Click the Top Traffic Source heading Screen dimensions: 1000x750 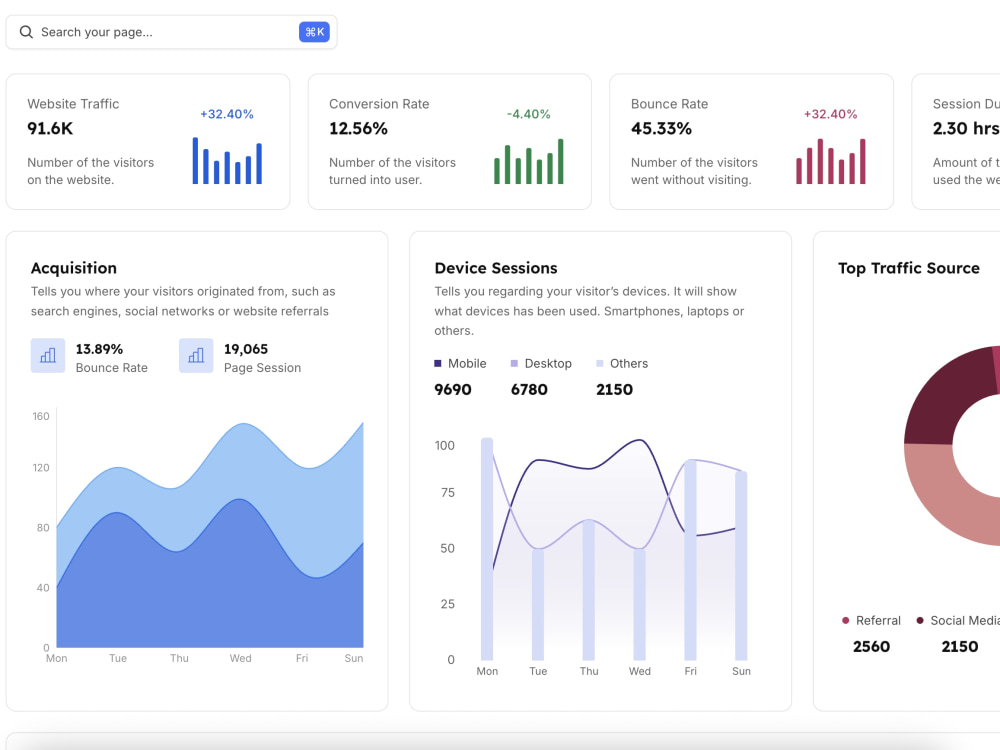pos(909,268)
